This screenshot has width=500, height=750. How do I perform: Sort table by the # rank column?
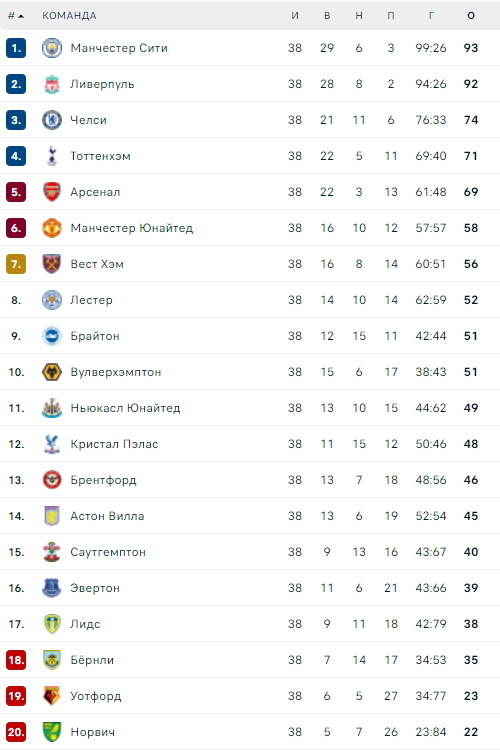16,16
